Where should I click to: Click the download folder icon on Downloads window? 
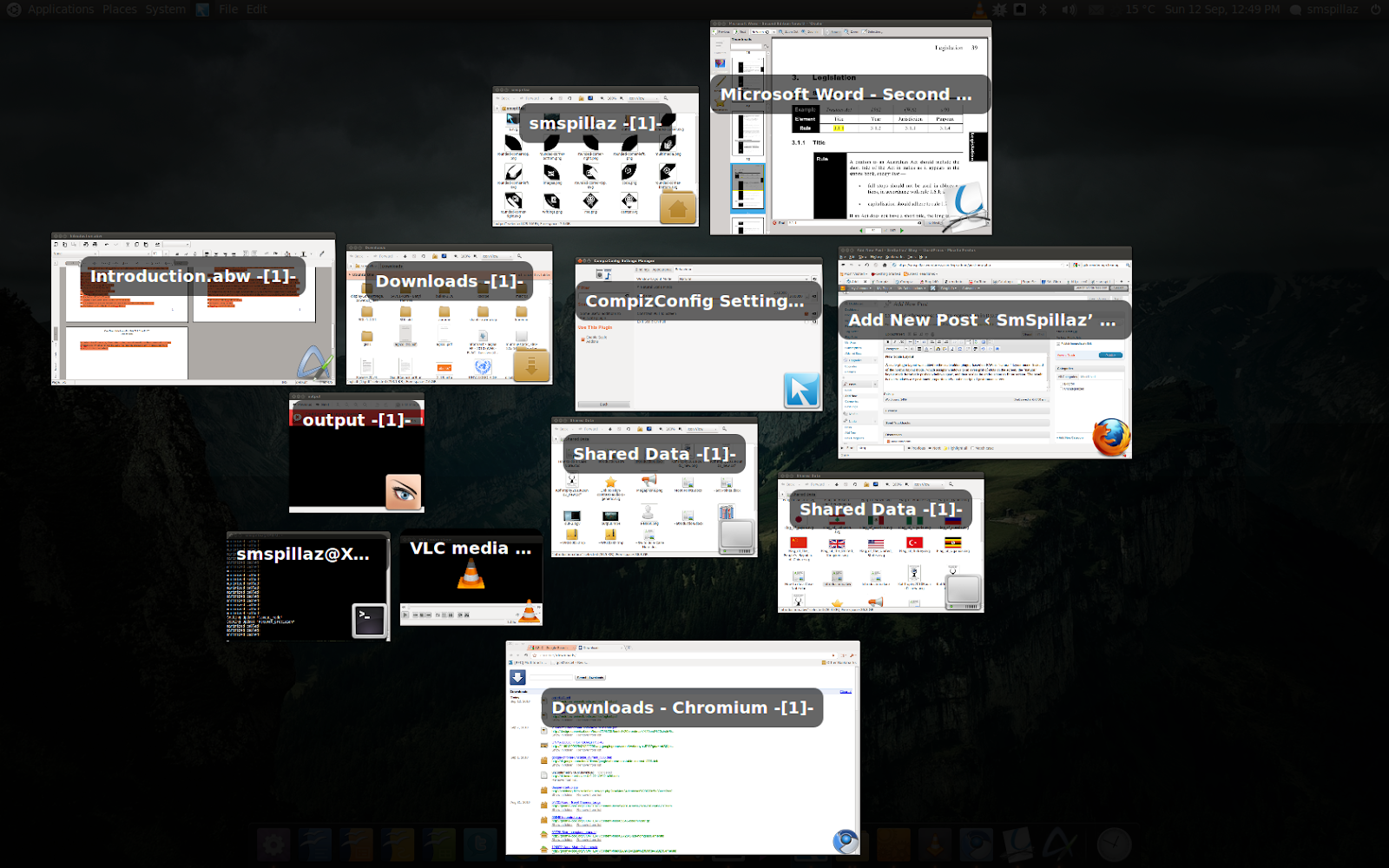[531, 365]
